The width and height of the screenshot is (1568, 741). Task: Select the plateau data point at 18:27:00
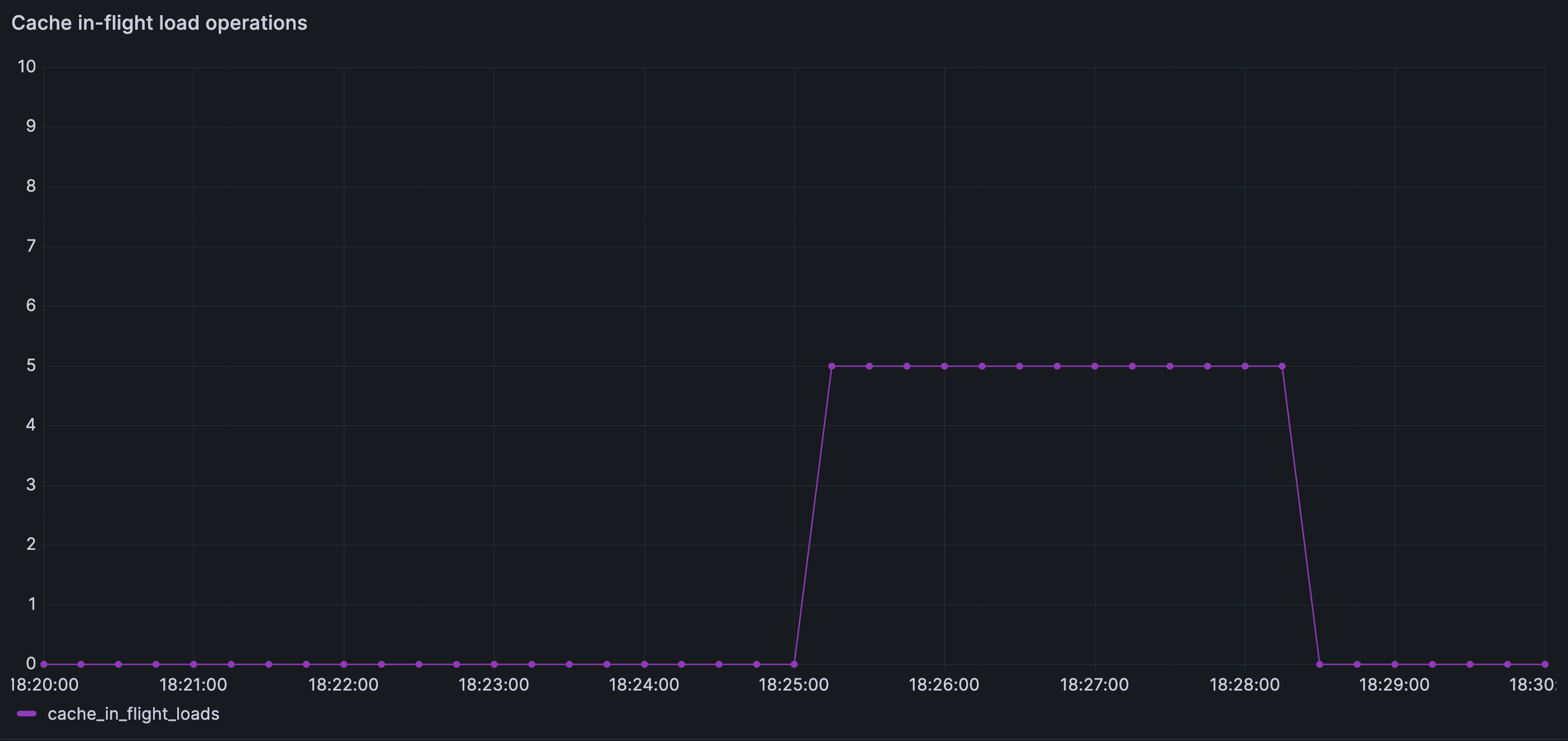click(x=1095, y=365)
